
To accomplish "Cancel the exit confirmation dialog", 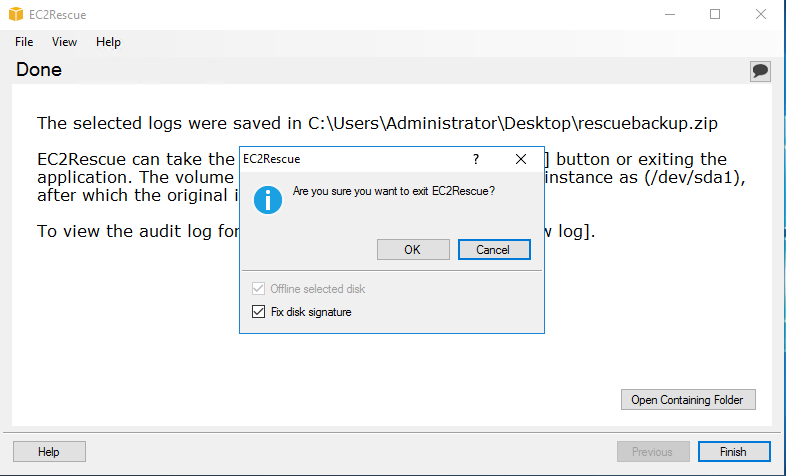I will [494, 250].
